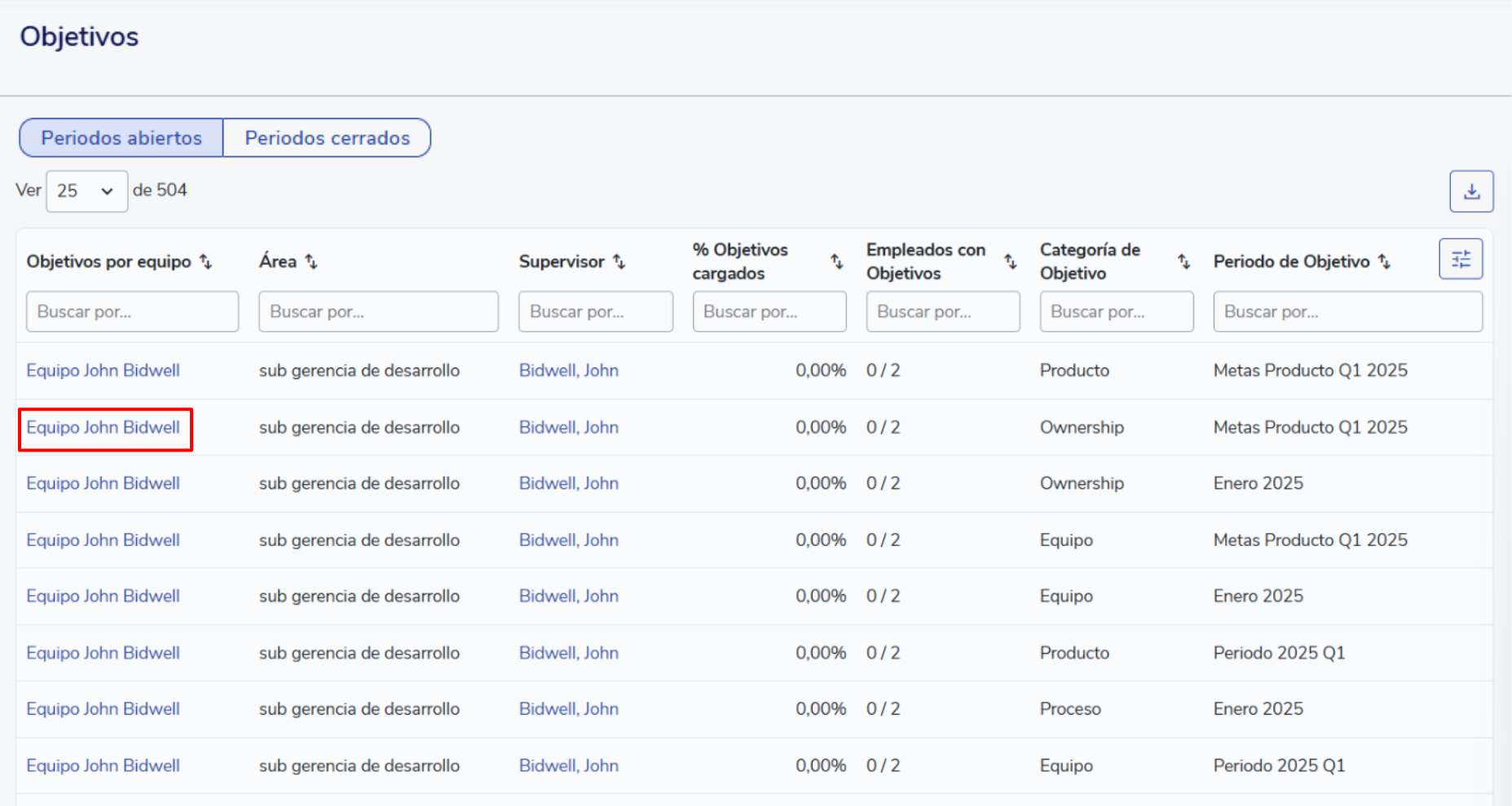Click the Periodo de Objetivo search box

tap(1347, 312)
